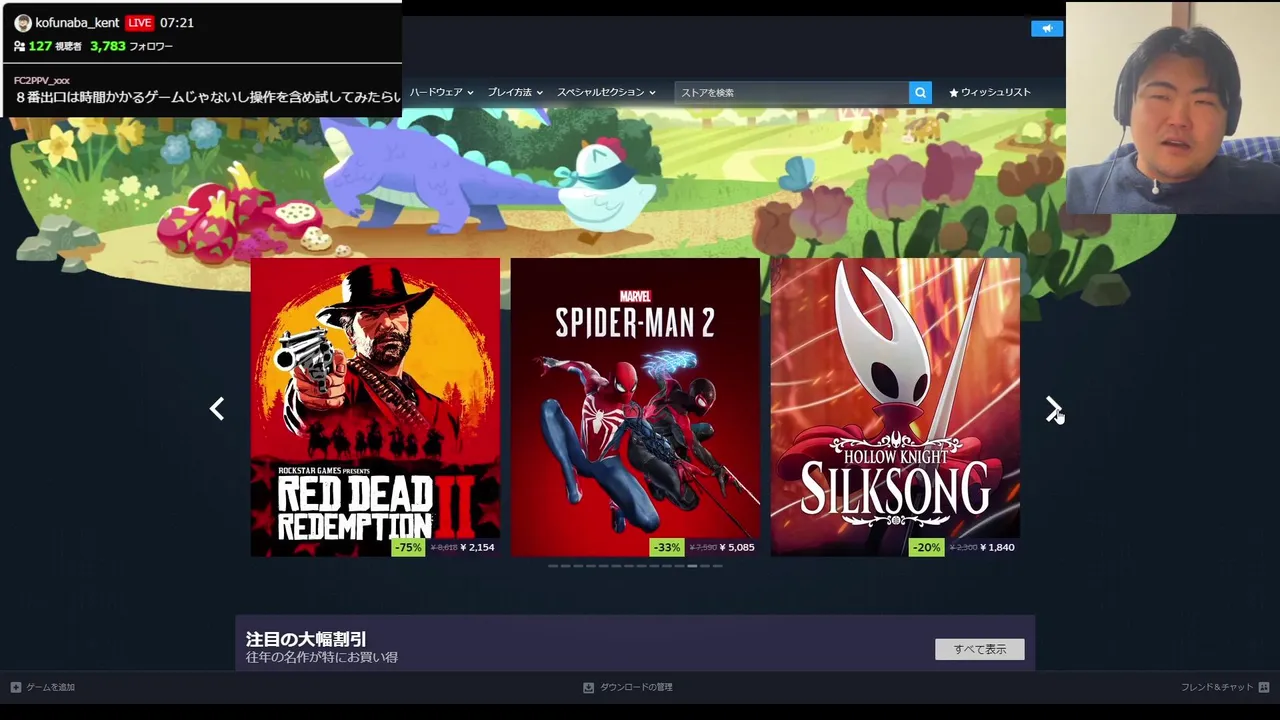Click the ダウンロードの管理 label
This screenshot has height=720, width=1280.
[636, 687]
